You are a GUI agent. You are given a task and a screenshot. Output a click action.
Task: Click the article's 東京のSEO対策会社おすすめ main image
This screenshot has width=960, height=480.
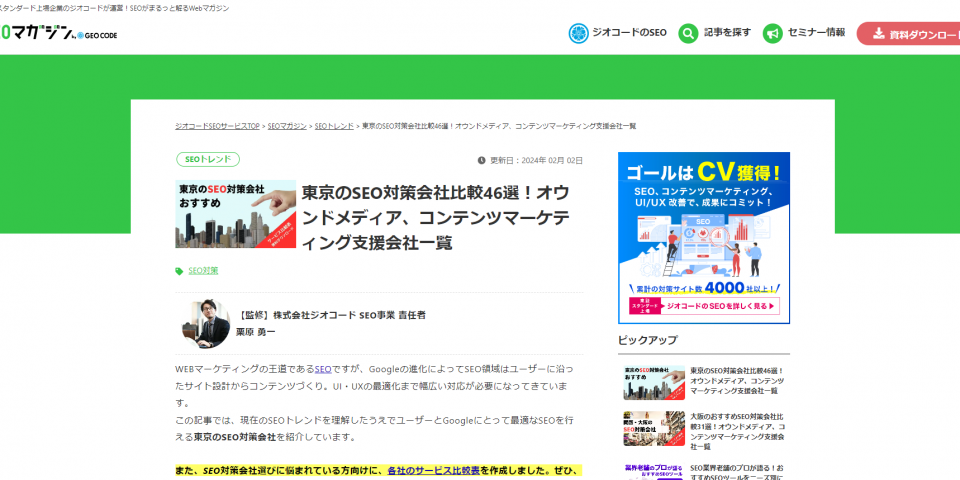tap(236, 214)
